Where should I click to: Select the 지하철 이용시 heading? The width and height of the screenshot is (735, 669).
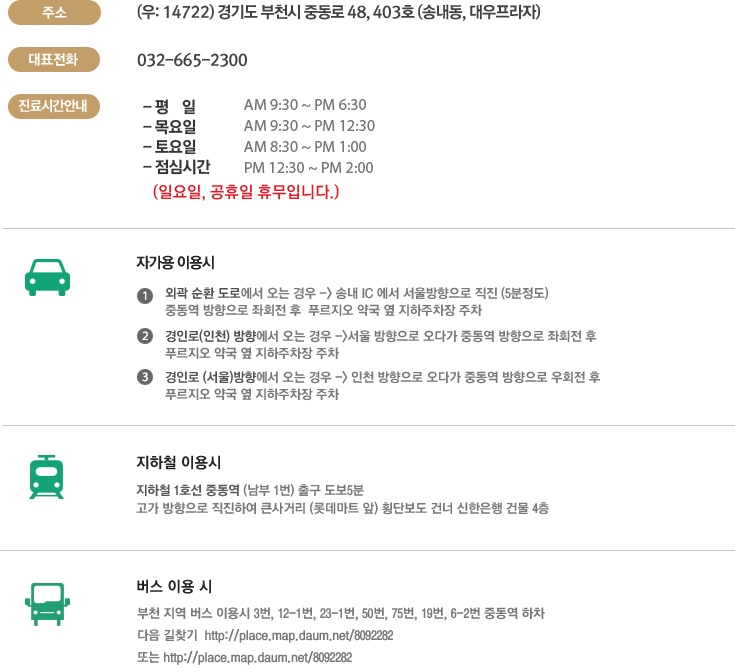click(178, 463)
